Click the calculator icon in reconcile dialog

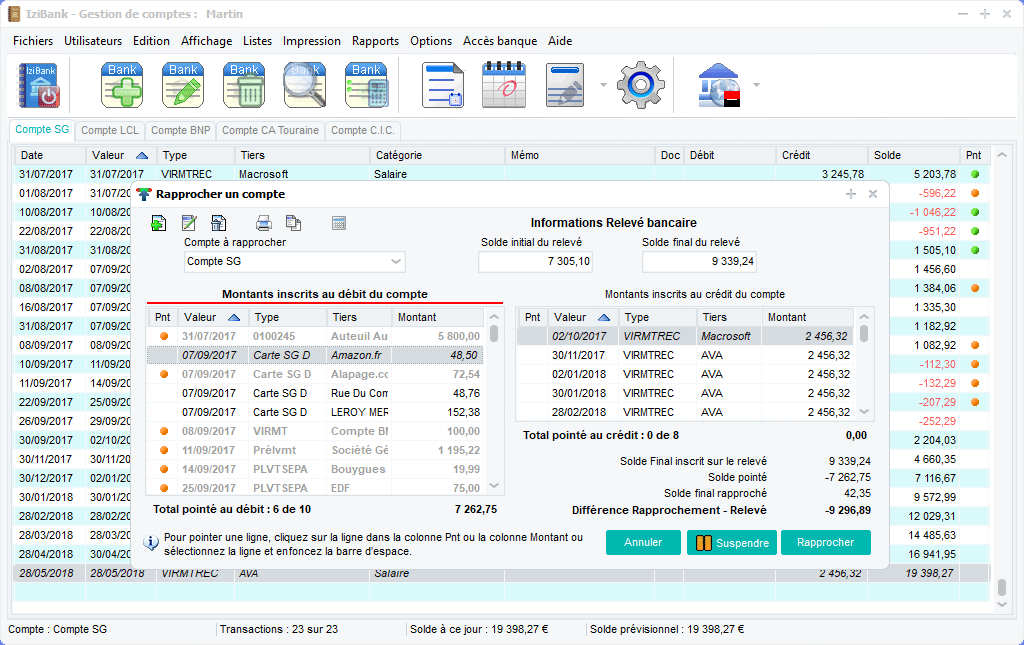[339, 223]
